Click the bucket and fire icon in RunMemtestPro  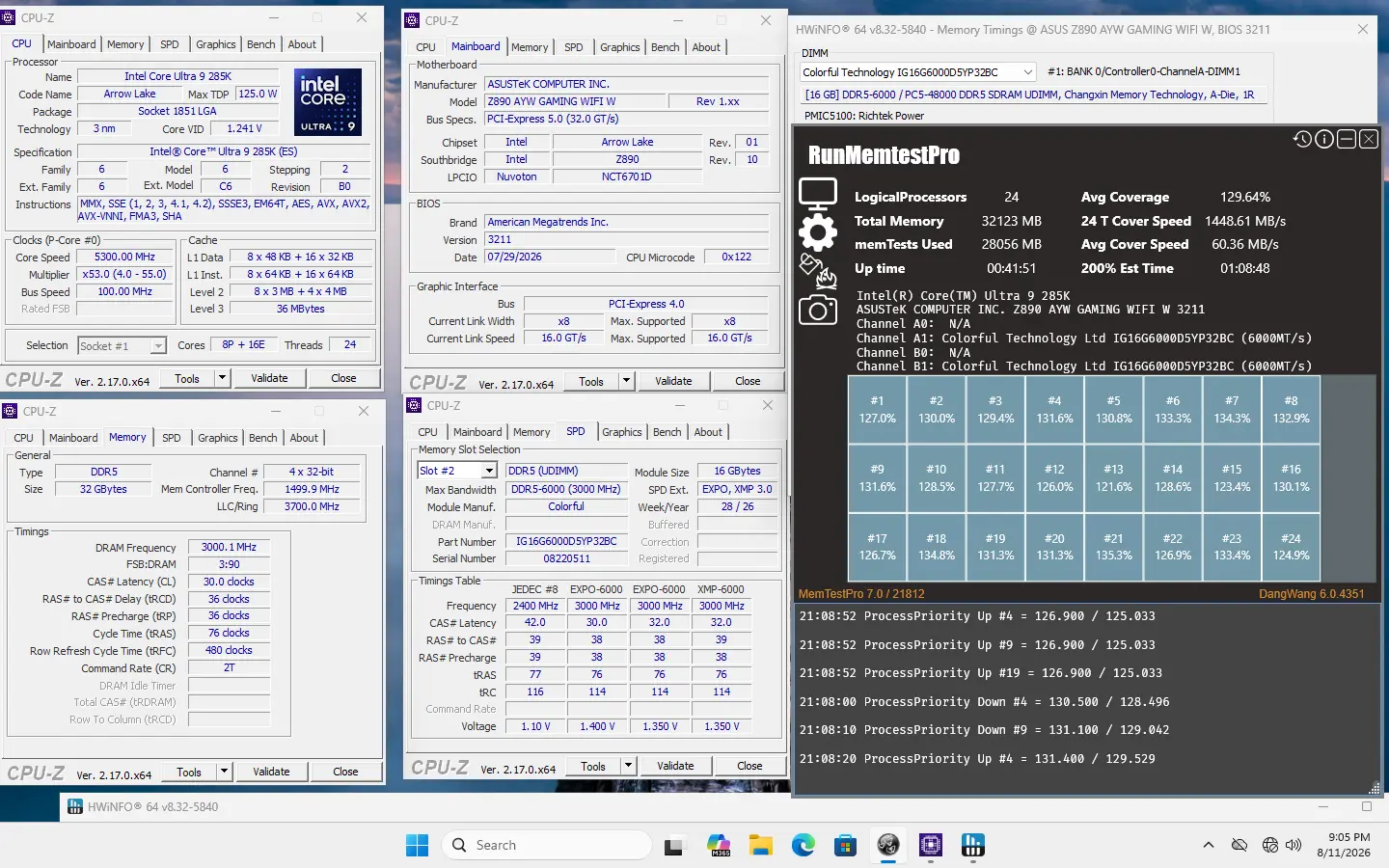817,271
